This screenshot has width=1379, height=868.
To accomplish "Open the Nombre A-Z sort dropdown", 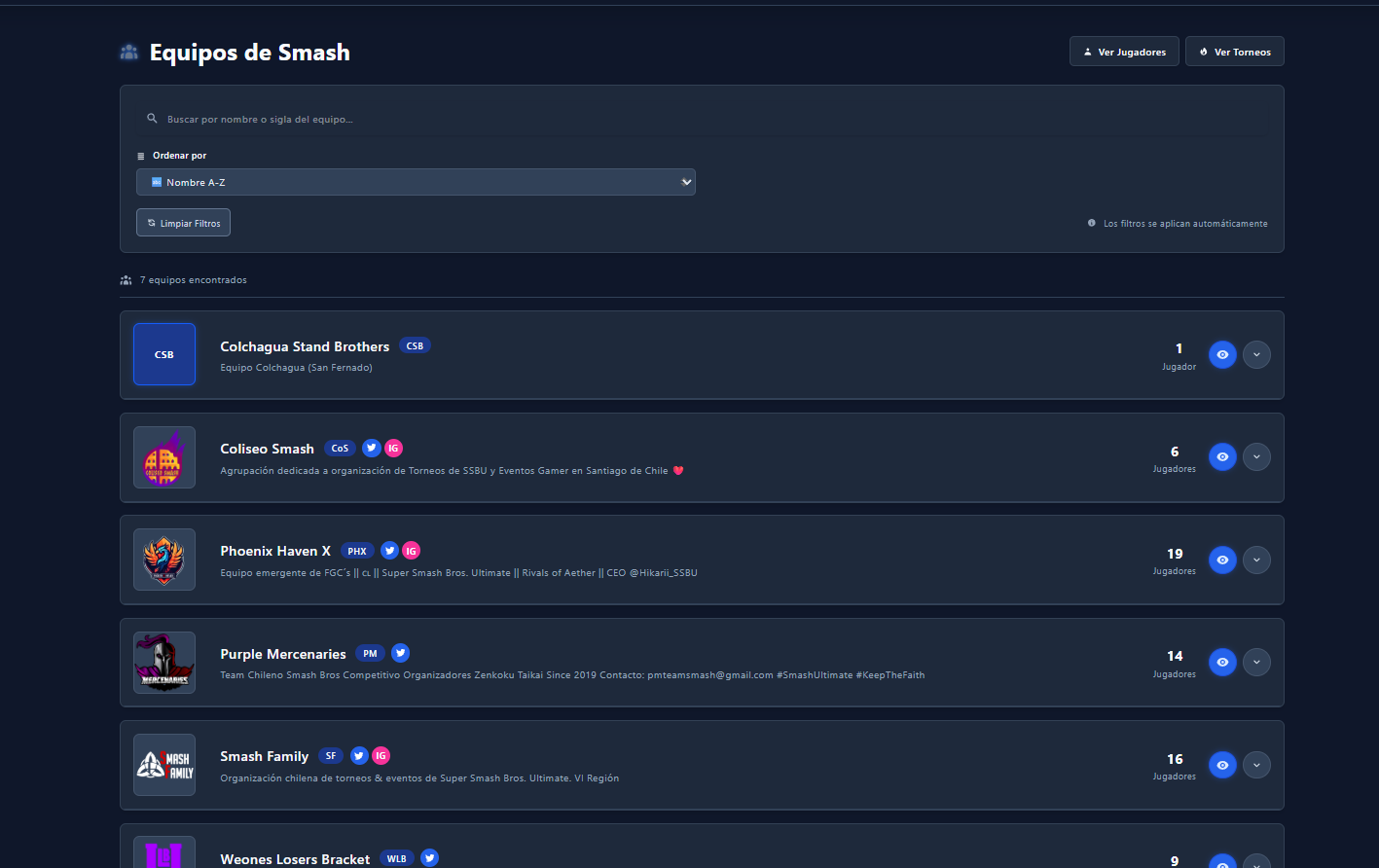I will pyautogui.click(x=416, y=182).
